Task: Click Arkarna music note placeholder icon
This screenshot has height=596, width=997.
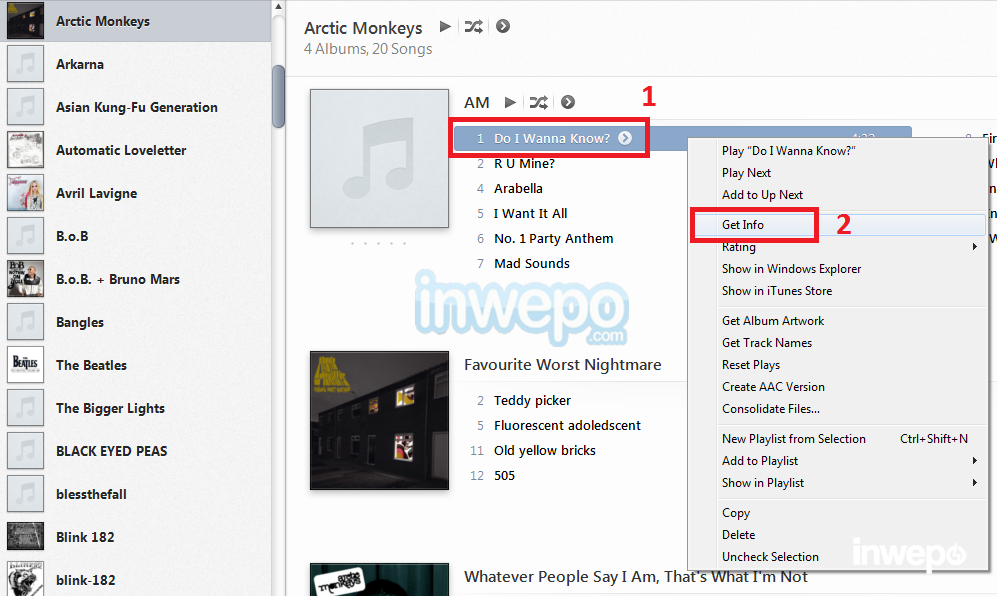Action: (25, 64)
